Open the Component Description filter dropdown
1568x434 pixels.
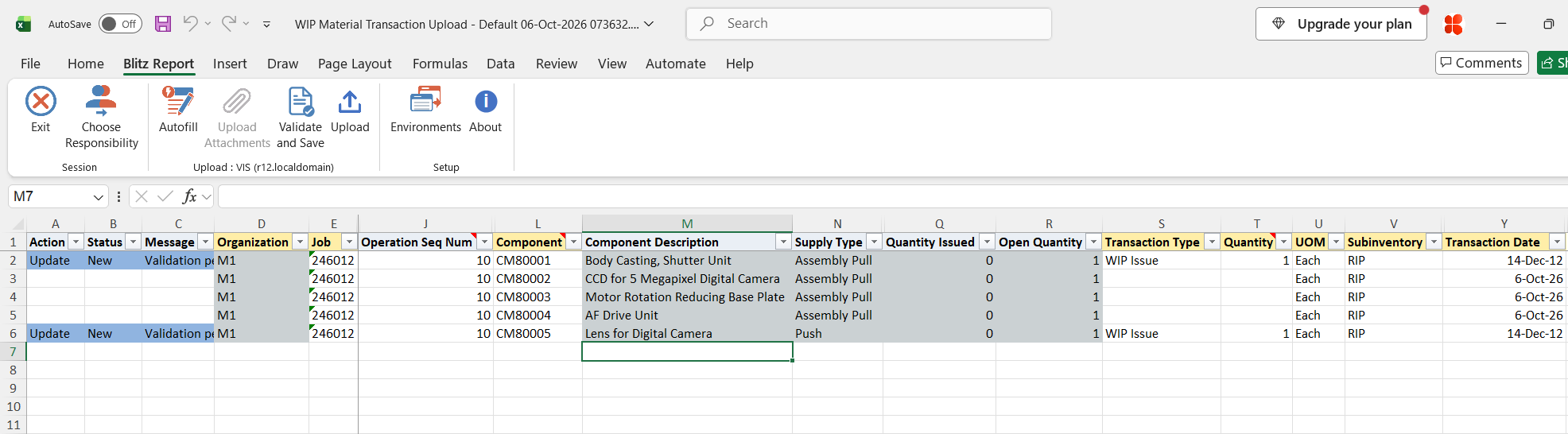click(x=783, y=242)
